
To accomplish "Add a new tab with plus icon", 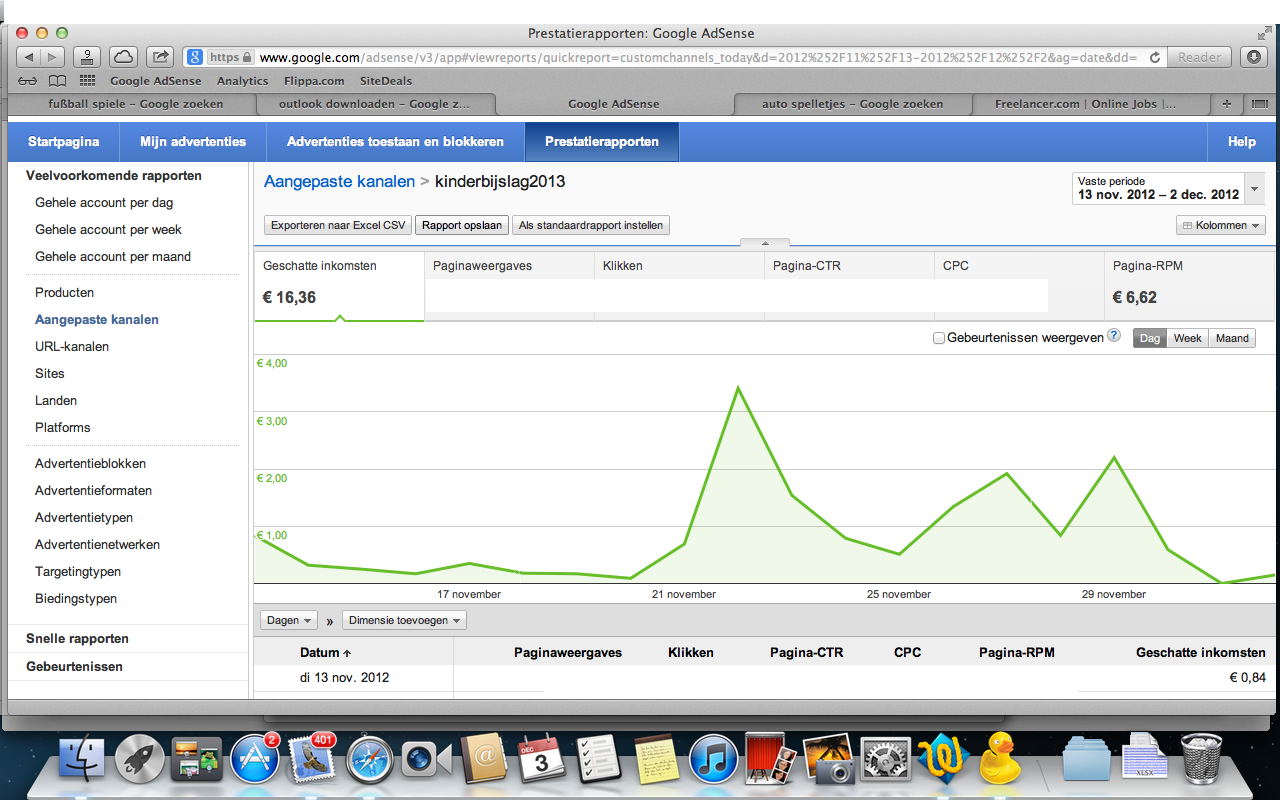I will (1226, 103).
